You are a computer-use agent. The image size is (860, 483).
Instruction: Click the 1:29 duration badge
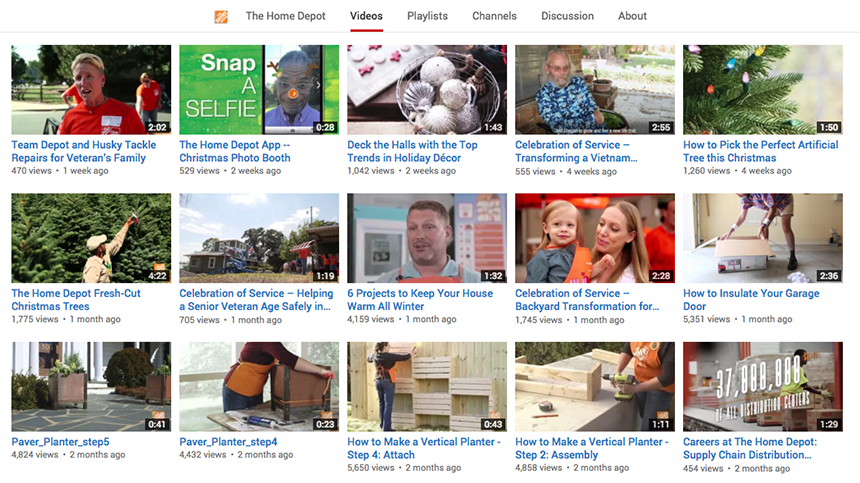[x=829, y=424]
